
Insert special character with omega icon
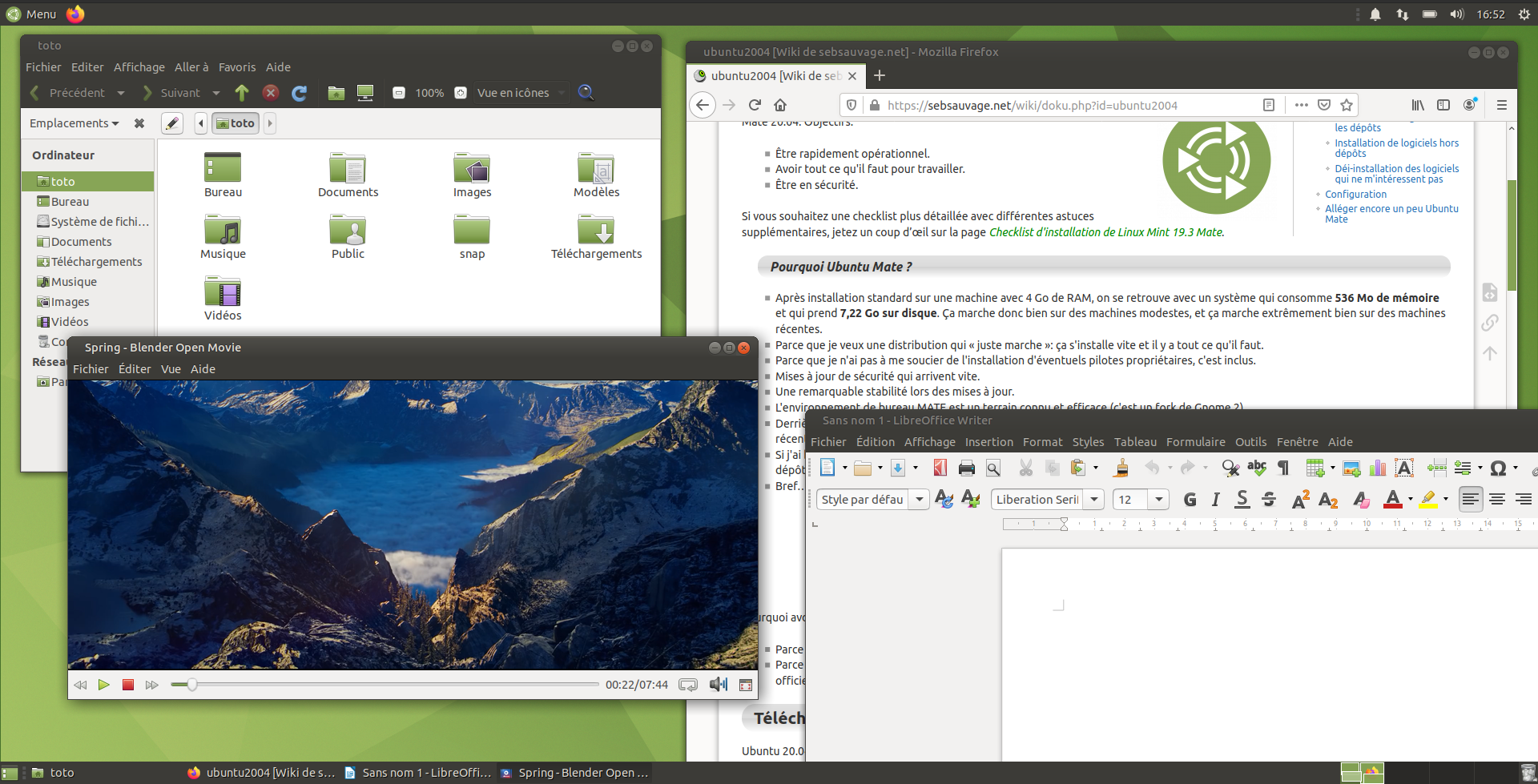[1498, 468]
